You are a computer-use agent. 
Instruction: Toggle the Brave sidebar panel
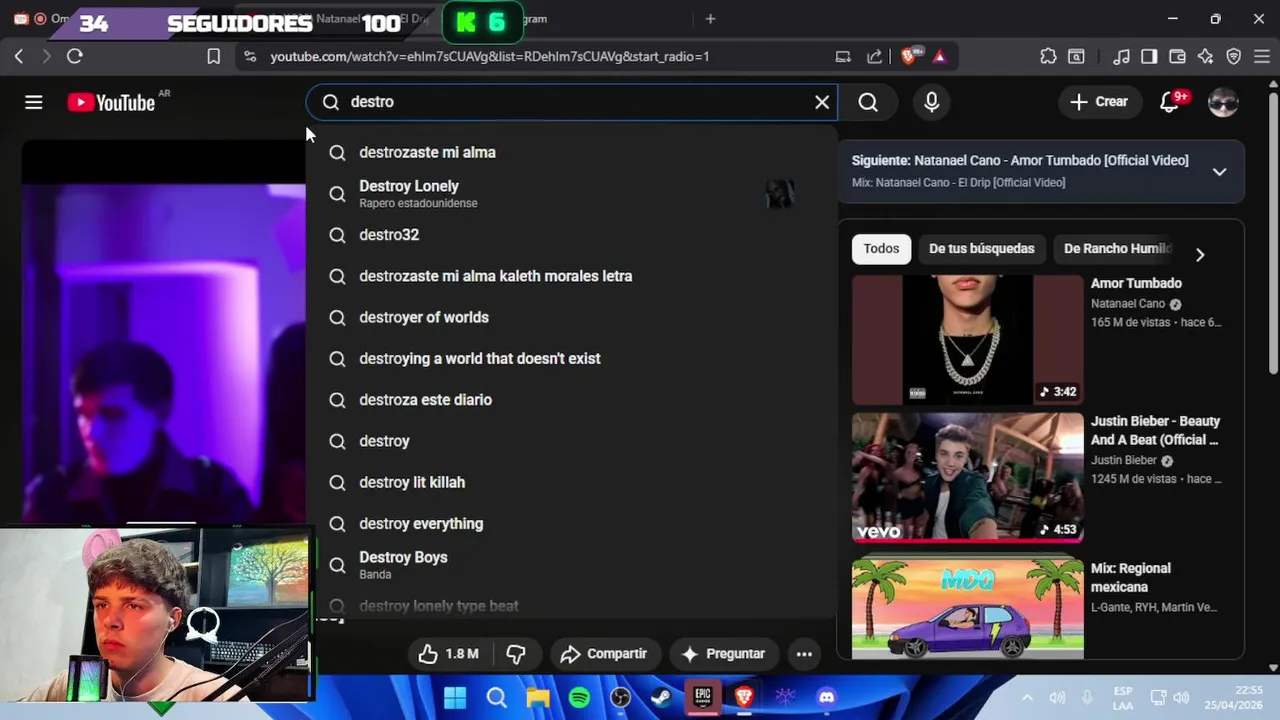tap(1149, 56)
